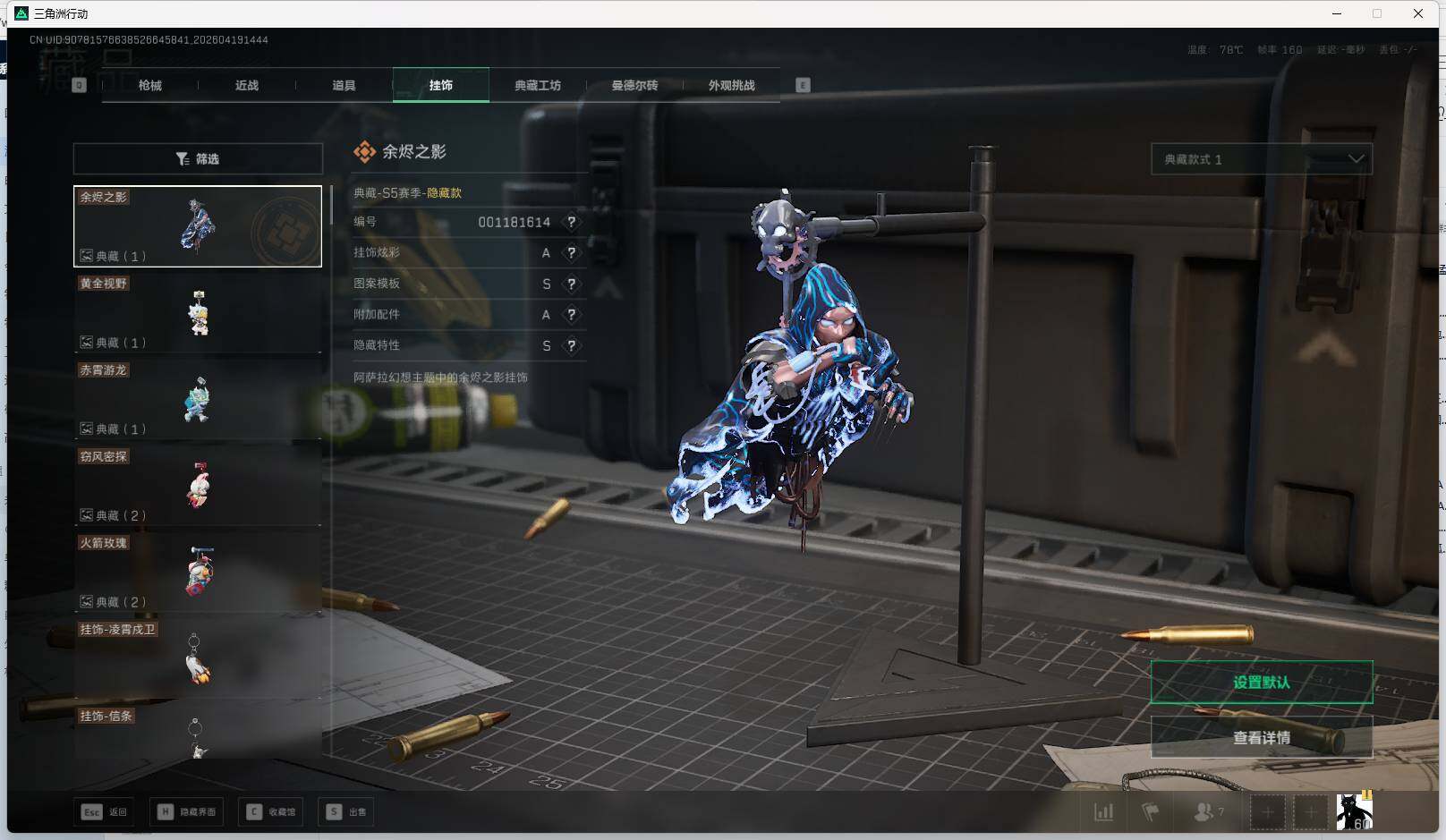Open the 外观挑战 tab
The image size is (1446, 840).
(x=731, y=86)
